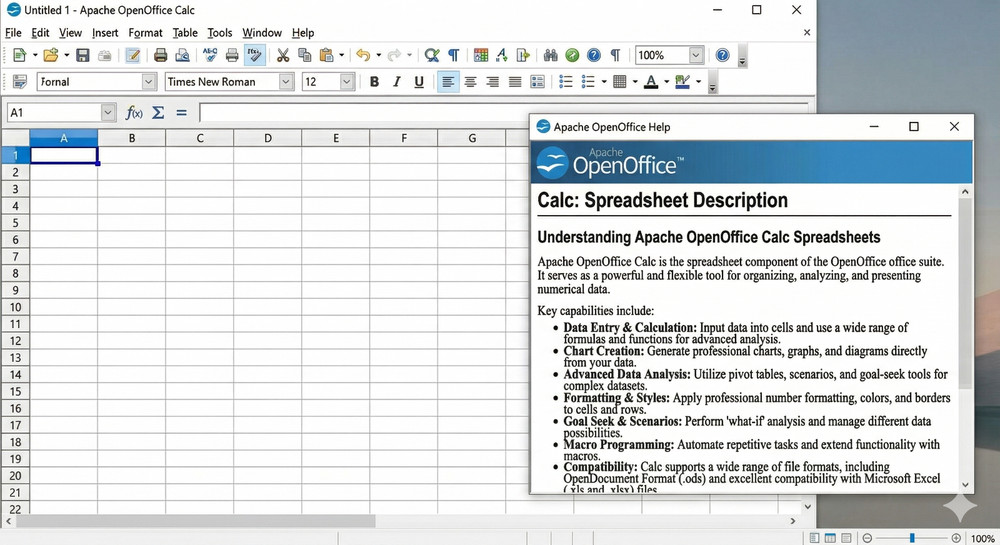Open the Format menu
The image size is (1000, 545).
tap(145, 33)
